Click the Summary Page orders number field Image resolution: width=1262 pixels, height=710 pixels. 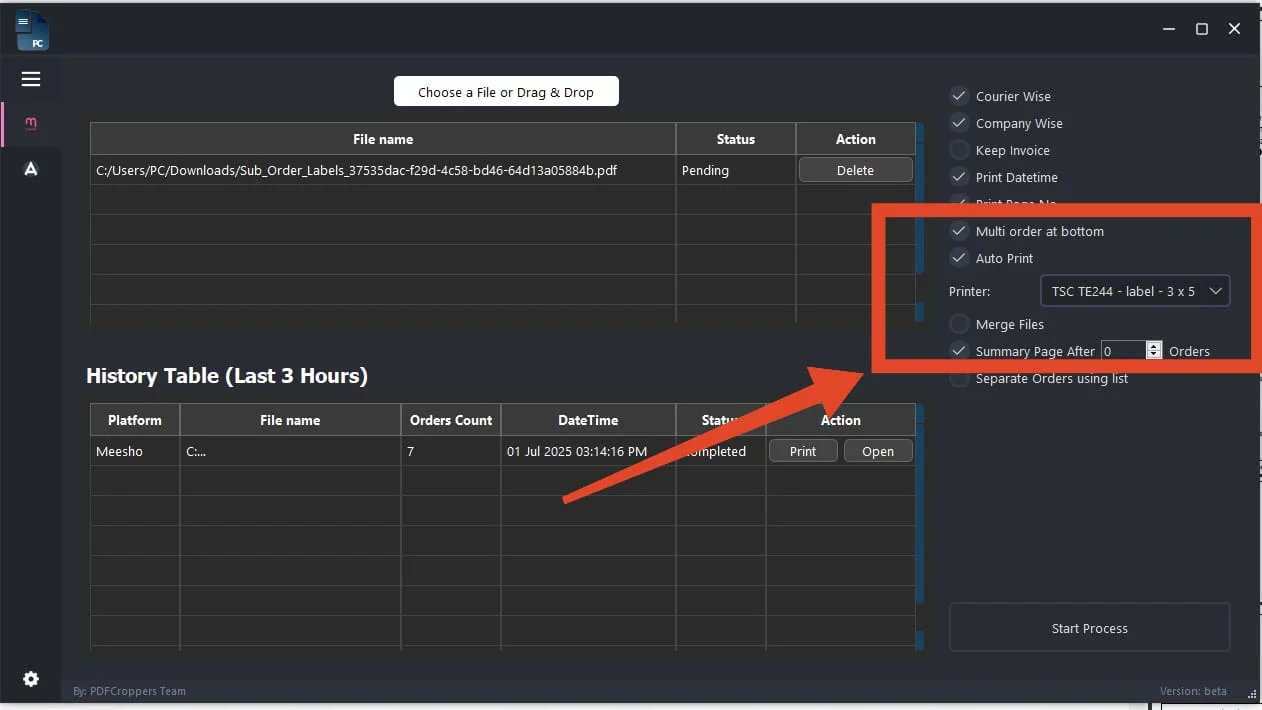[1122, 351]
